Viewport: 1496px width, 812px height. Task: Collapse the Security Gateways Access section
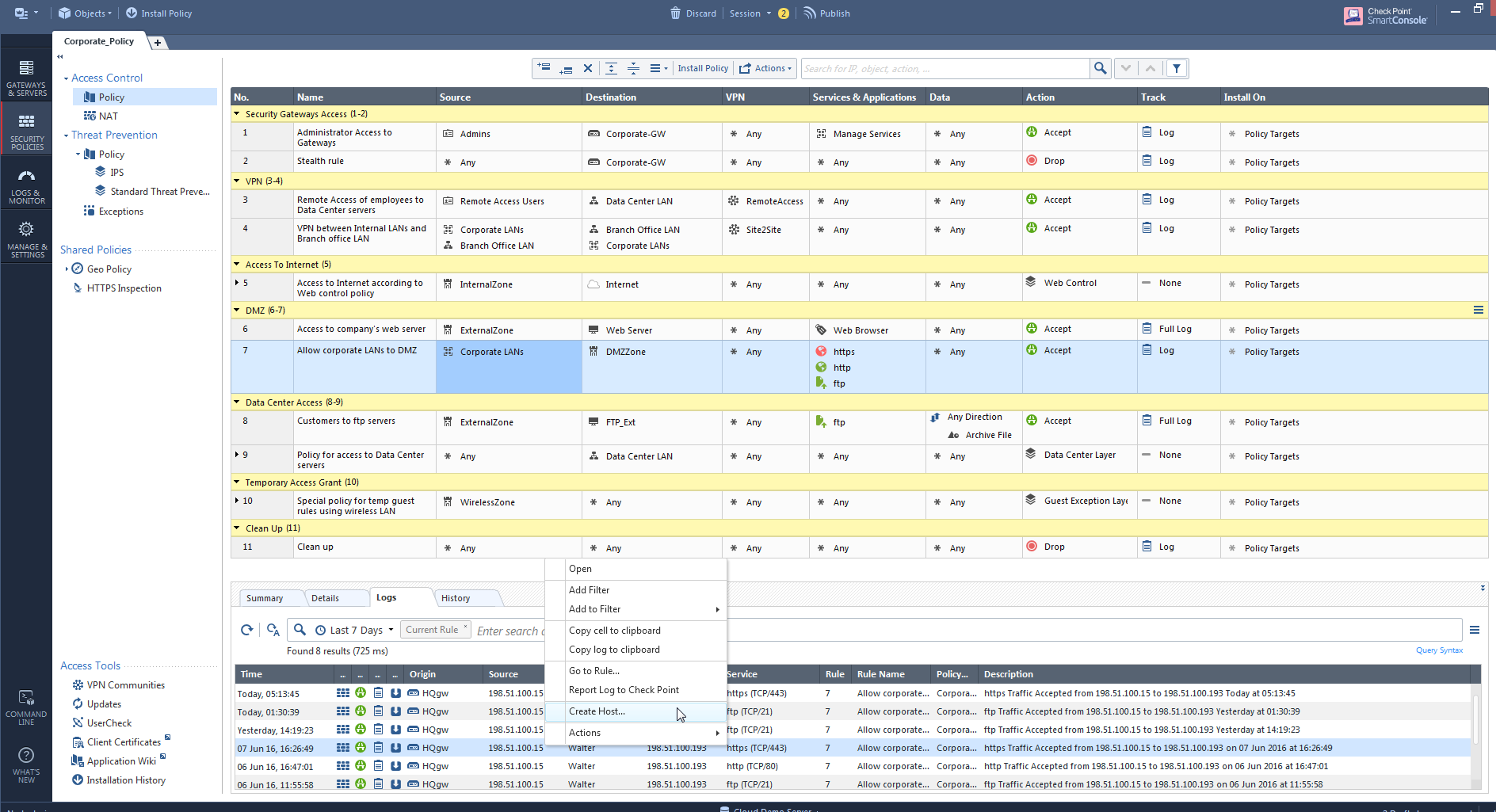point(237,114)
